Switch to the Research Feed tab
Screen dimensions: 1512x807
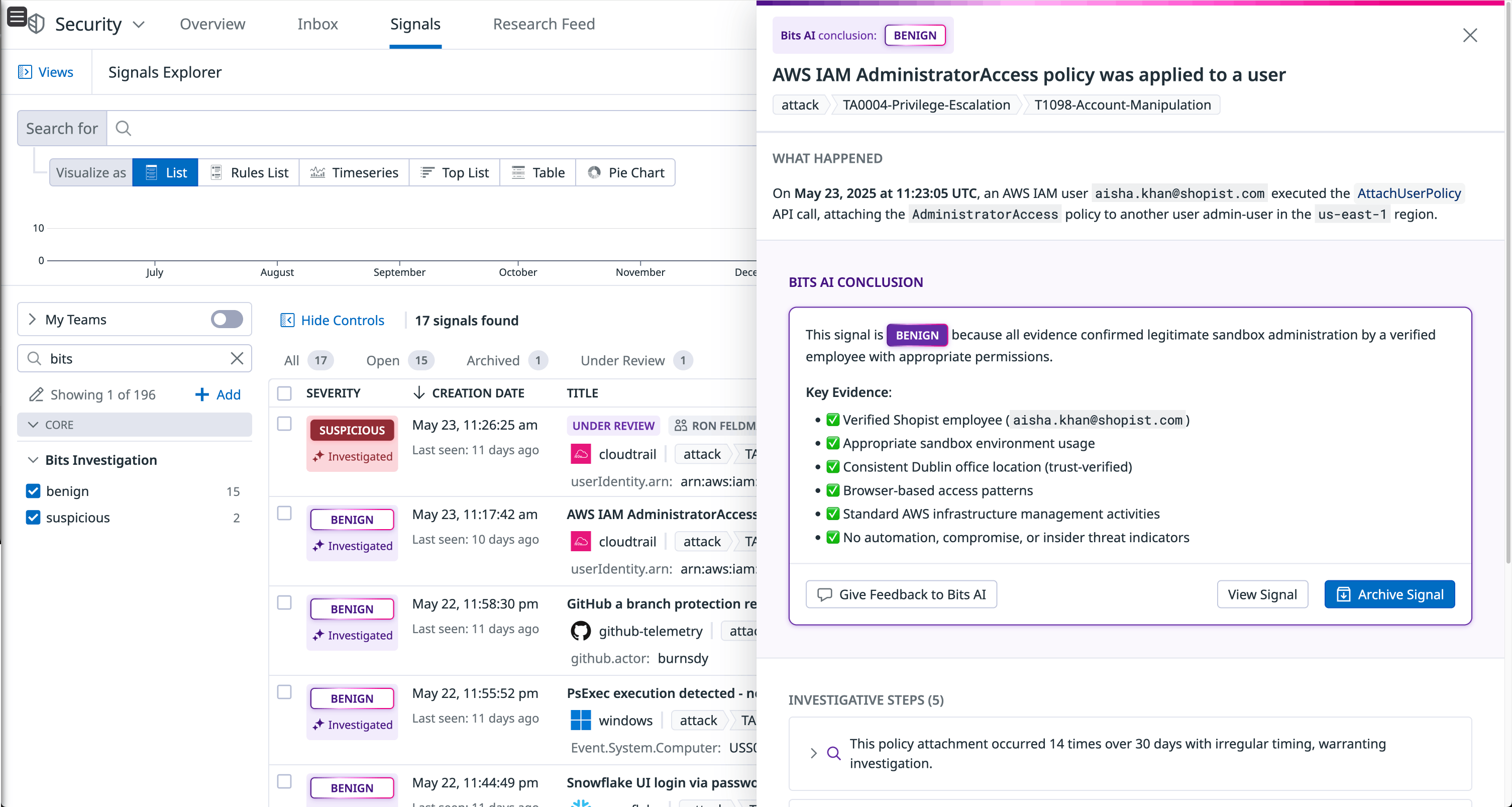pyautogui.click(x=543, y=24)
